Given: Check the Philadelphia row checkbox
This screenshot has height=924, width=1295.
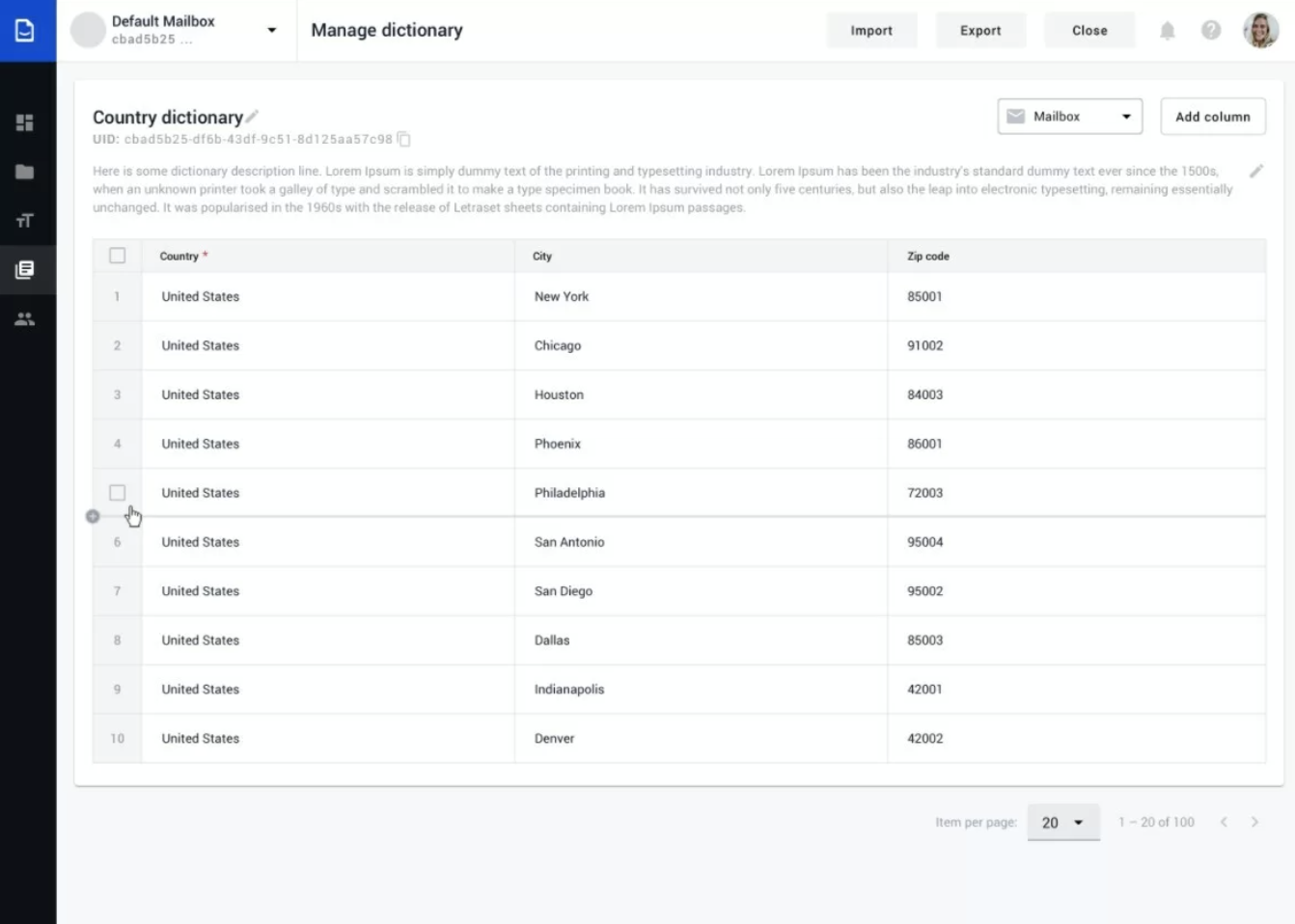Looking at the screenshot, I should tap(117, 492).
